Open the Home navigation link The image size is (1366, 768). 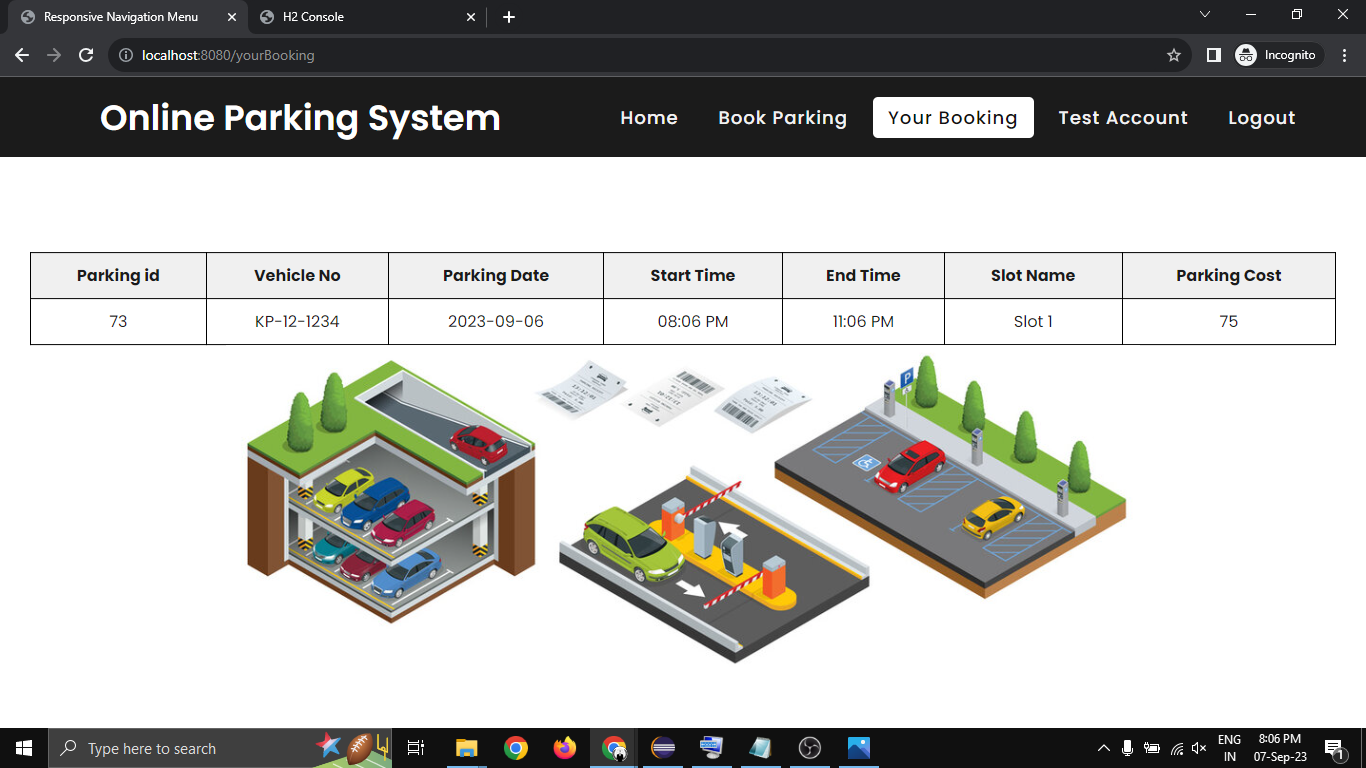click(649, 118)
